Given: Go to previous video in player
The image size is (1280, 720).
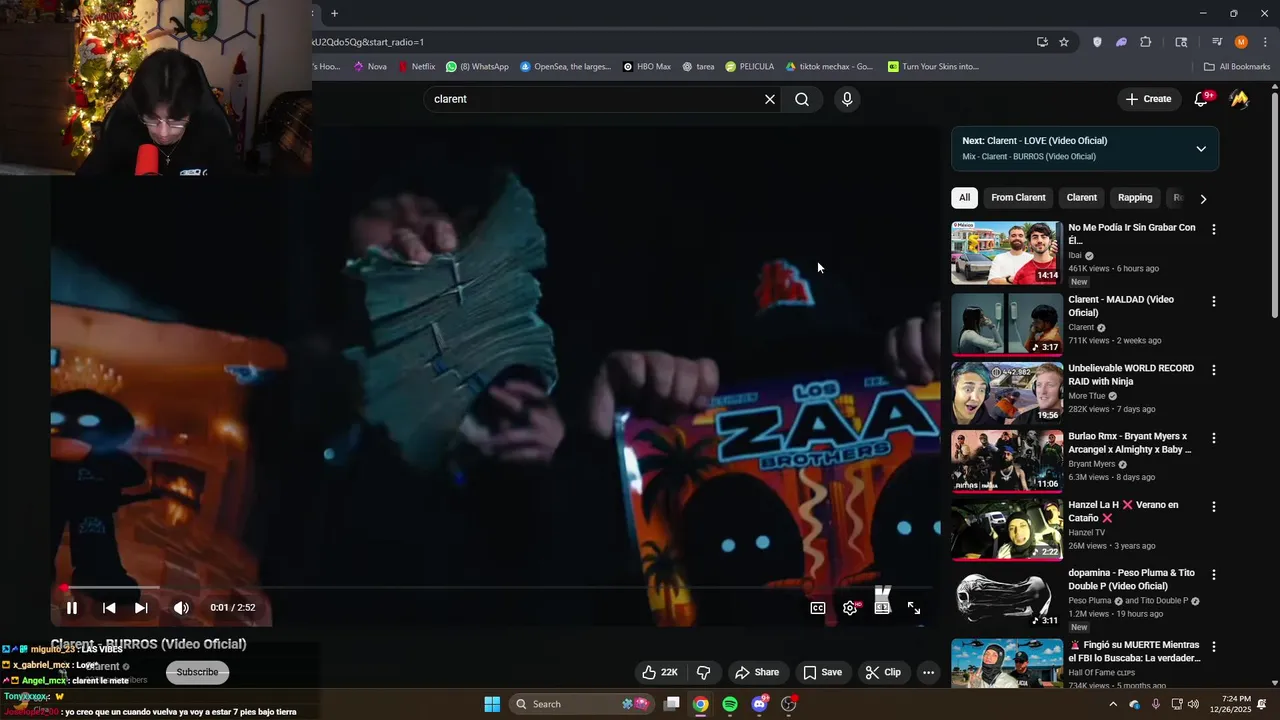Looking at the screenshot, I should point(109,608).
